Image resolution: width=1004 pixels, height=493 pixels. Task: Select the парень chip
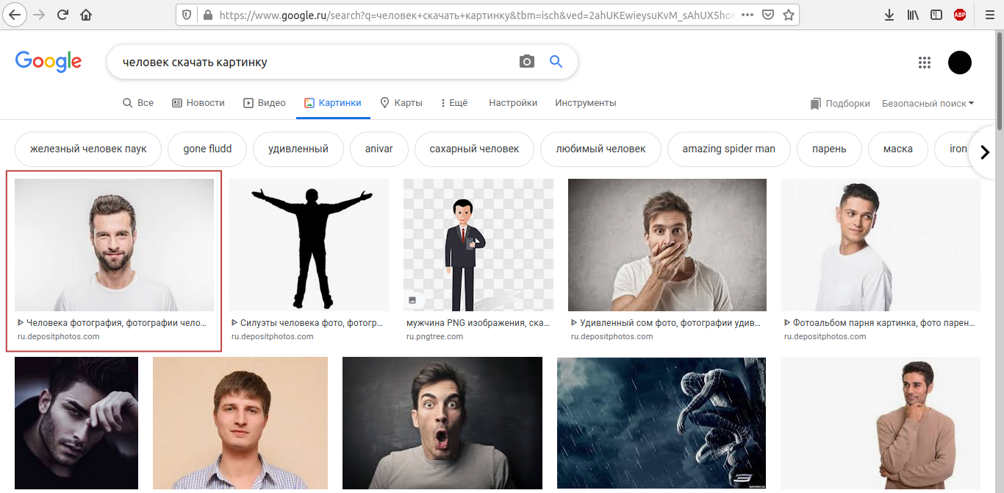(829, 149)
